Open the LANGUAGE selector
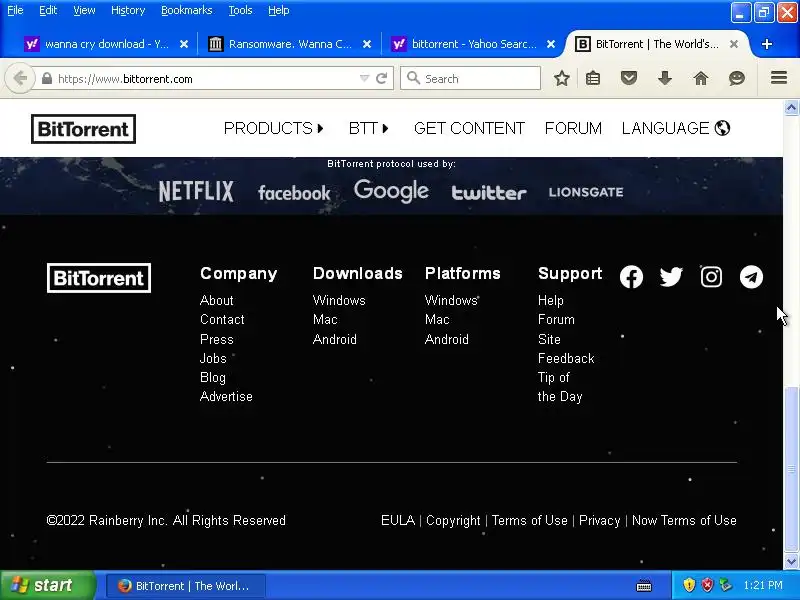 coord(676,128)
